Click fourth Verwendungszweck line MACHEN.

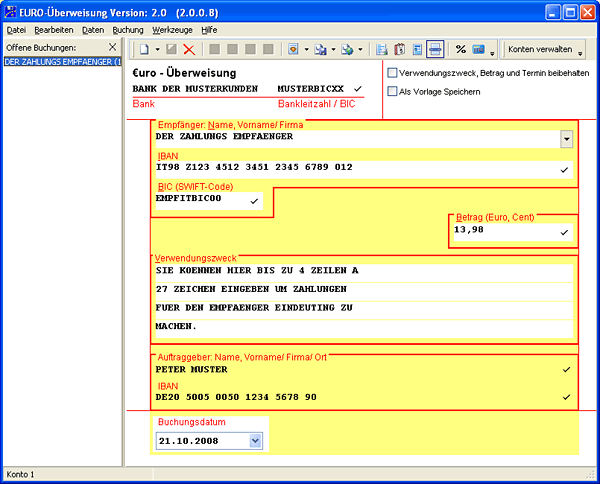[x=364, y=329]
